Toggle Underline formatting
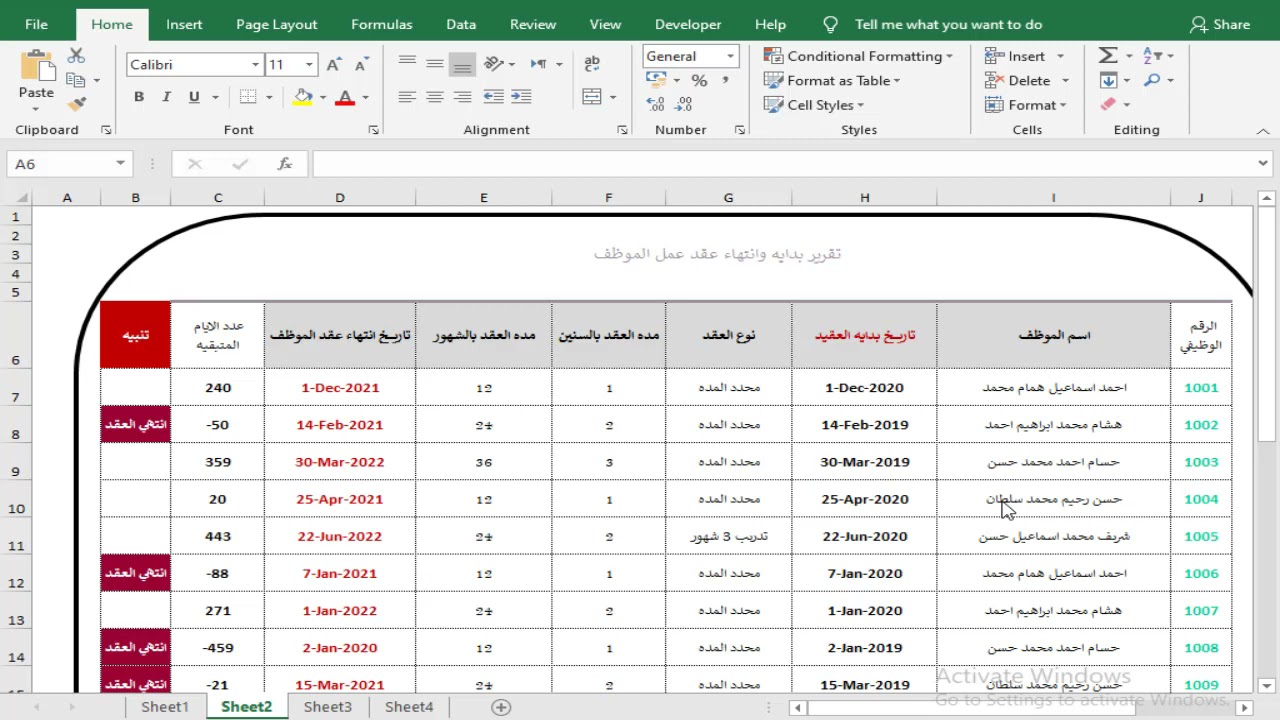1280x720 pixels. [193, 97]
